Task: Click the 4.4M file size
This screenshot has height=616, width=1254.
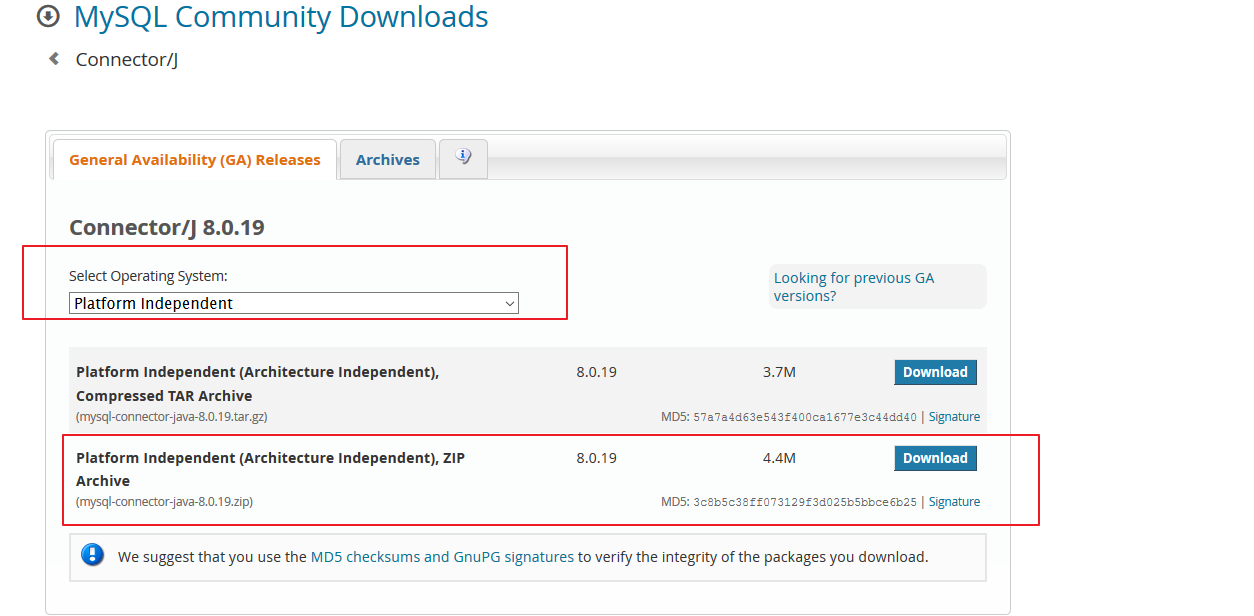Action: (x=779, y=458)
